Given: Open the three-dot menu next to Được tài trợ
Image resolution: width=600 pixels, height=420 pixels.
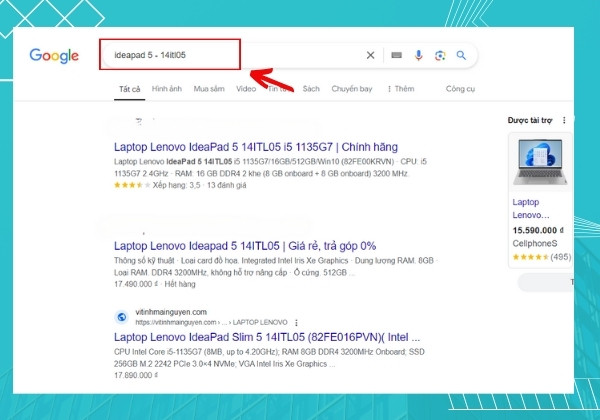Looking at the screenshot, I should point(564,120).
